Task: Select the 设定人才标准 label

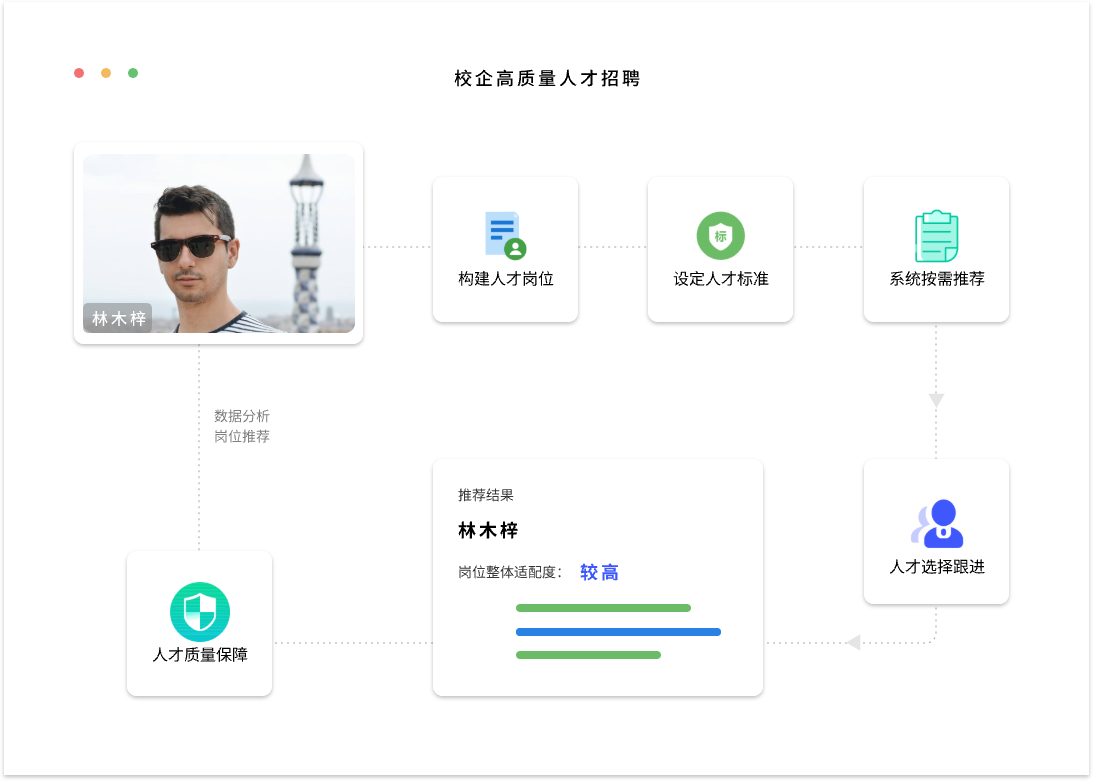Action: coord(720,279)
